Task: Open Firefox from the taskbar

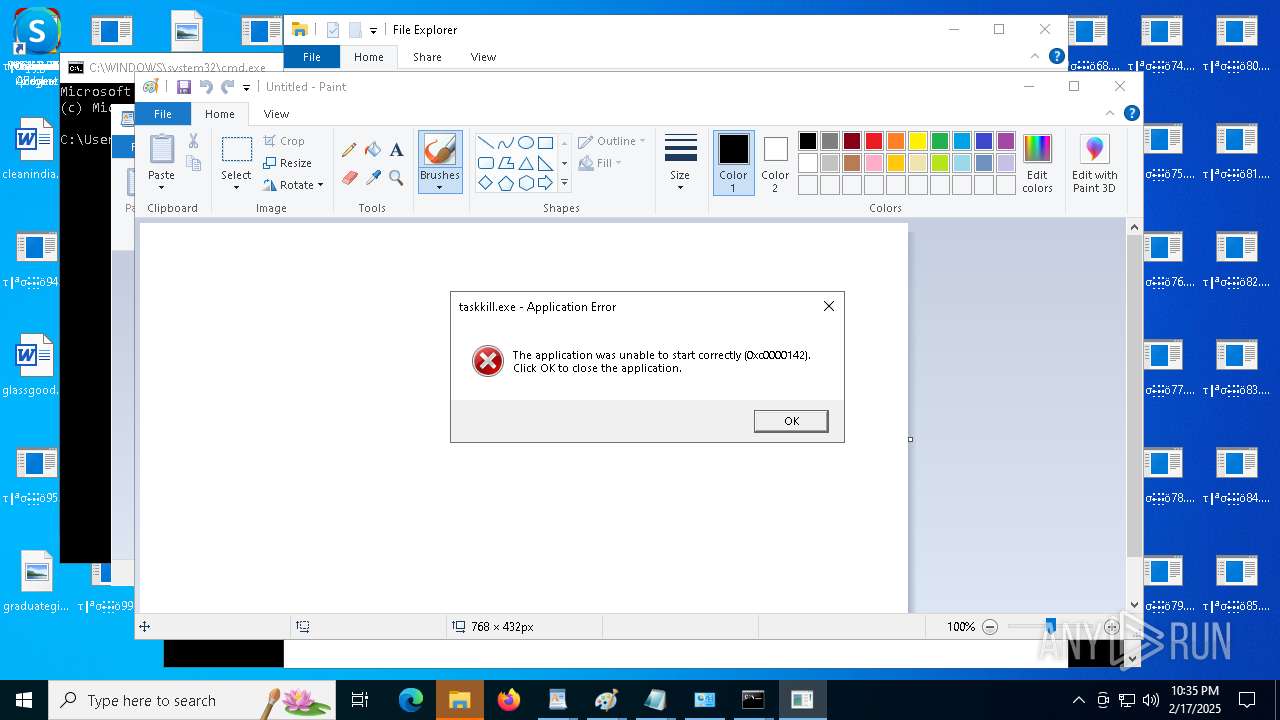Action: coord(509,700)
